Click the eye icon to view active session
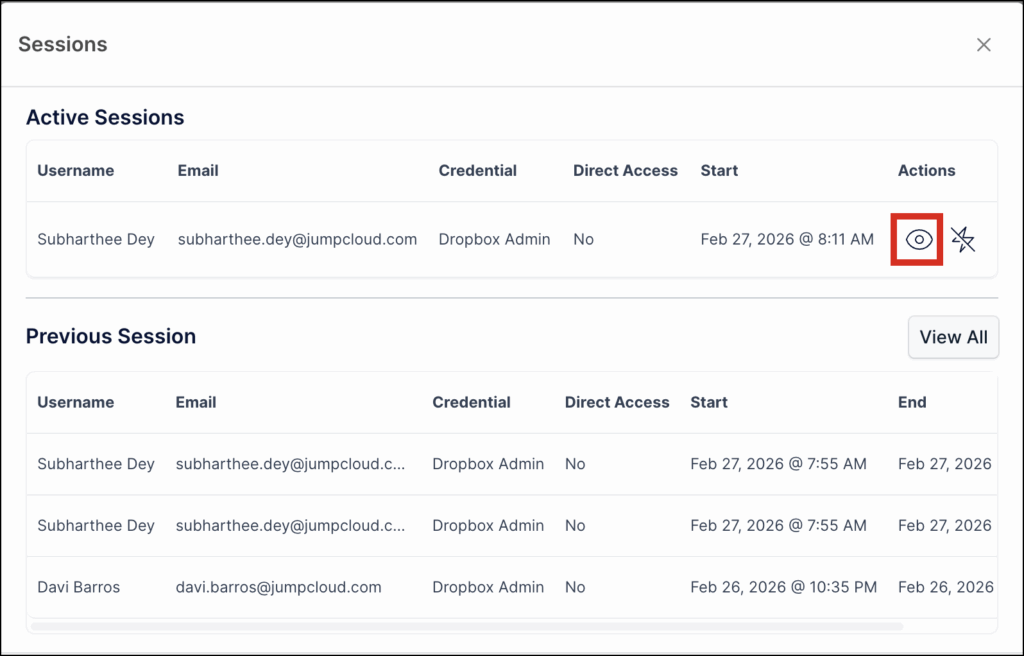Screen dimensions: 1024x656 tap(918, 240)
